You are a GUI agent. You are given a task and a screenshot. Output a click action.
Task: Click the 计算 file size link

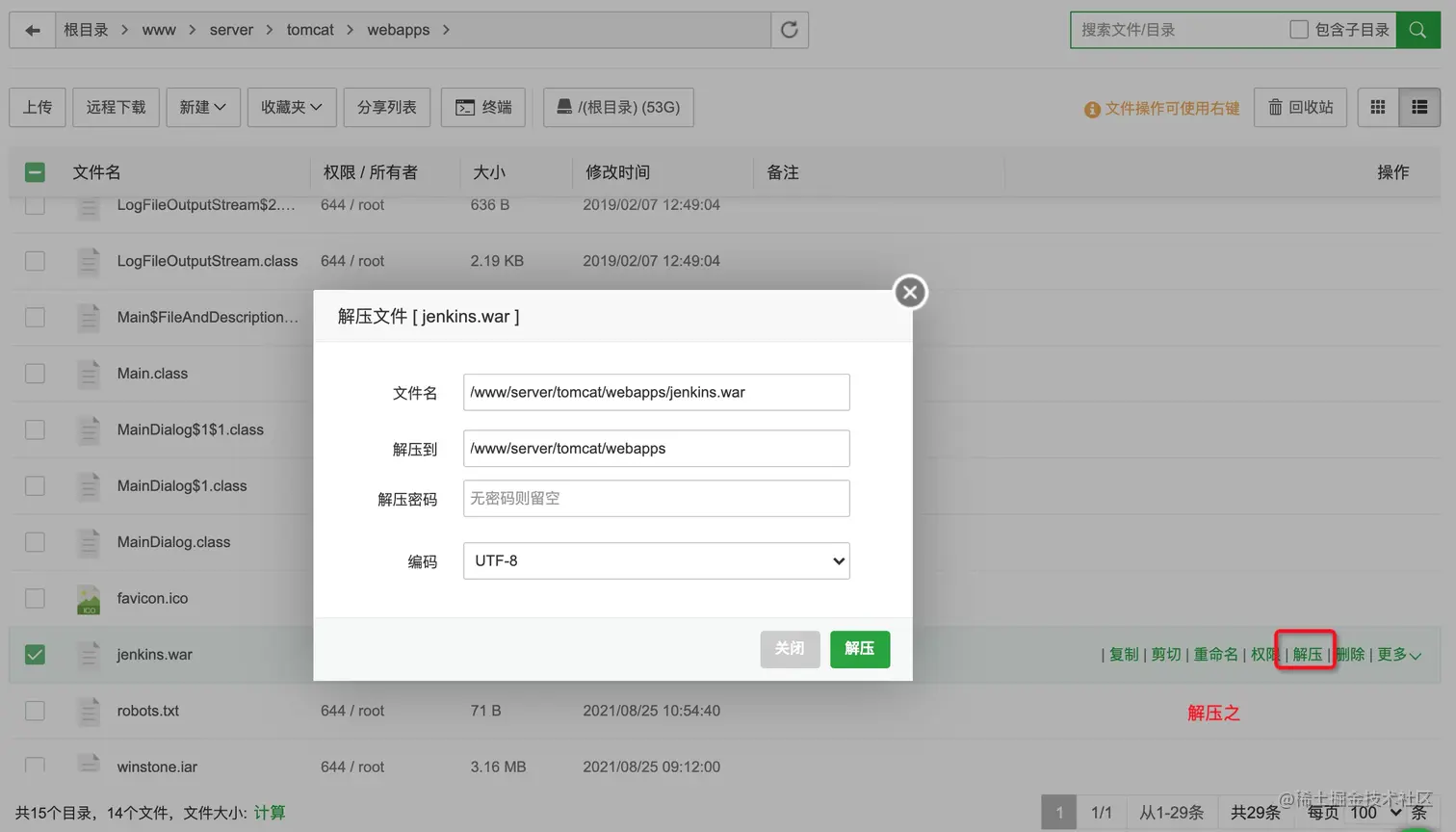point(270,813)
